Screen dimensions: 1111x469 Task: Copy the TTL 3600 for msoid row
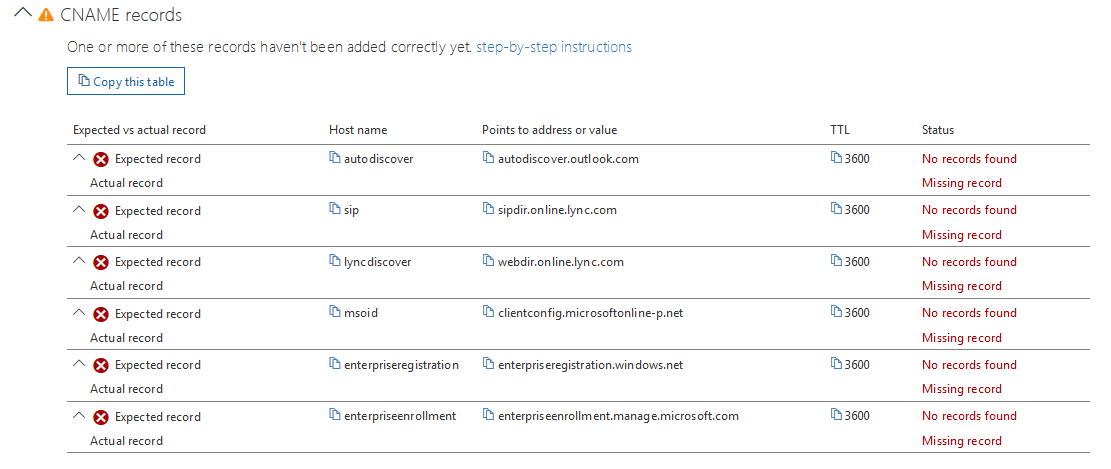point(836,312)
